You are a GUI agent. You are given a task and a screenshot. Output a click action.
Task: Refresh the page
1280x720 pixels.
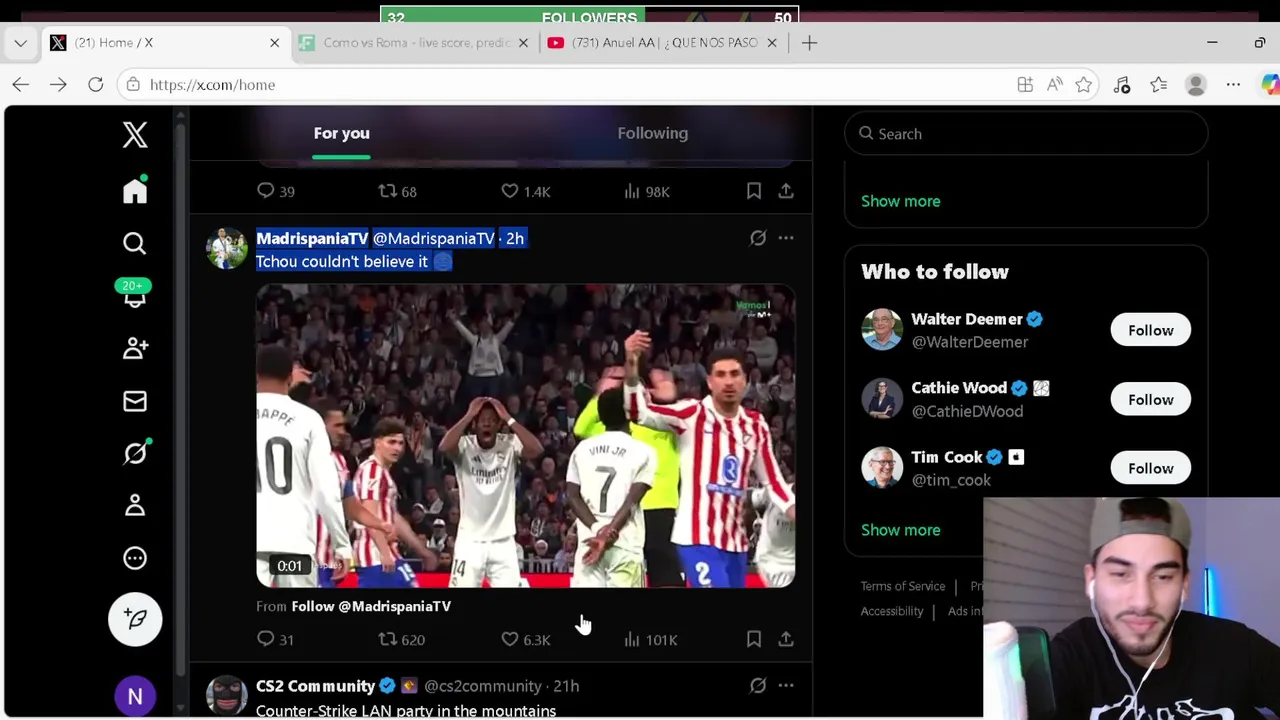96,85
